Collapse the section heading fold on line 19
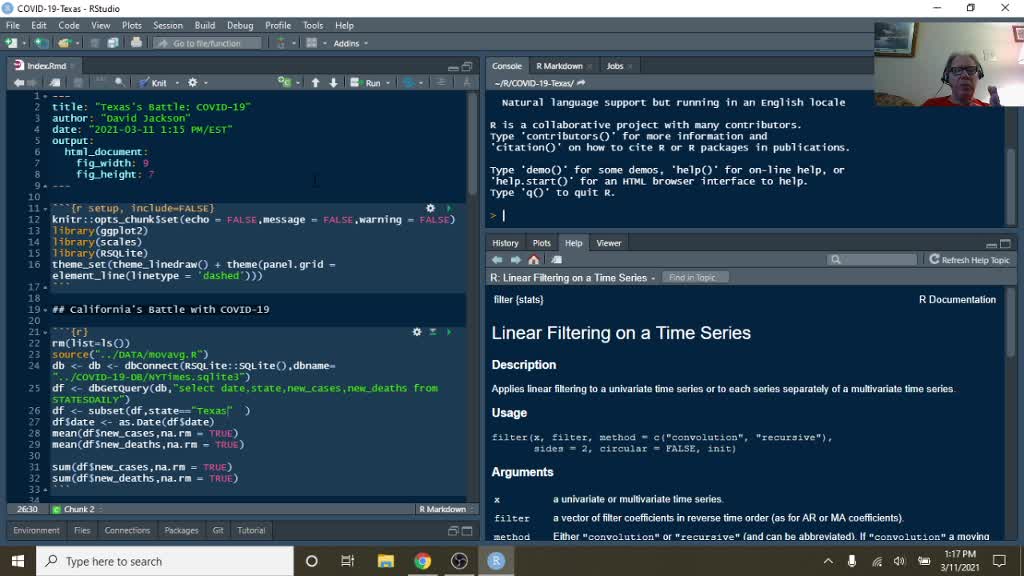1024x576 pixels. click(45, 310)
